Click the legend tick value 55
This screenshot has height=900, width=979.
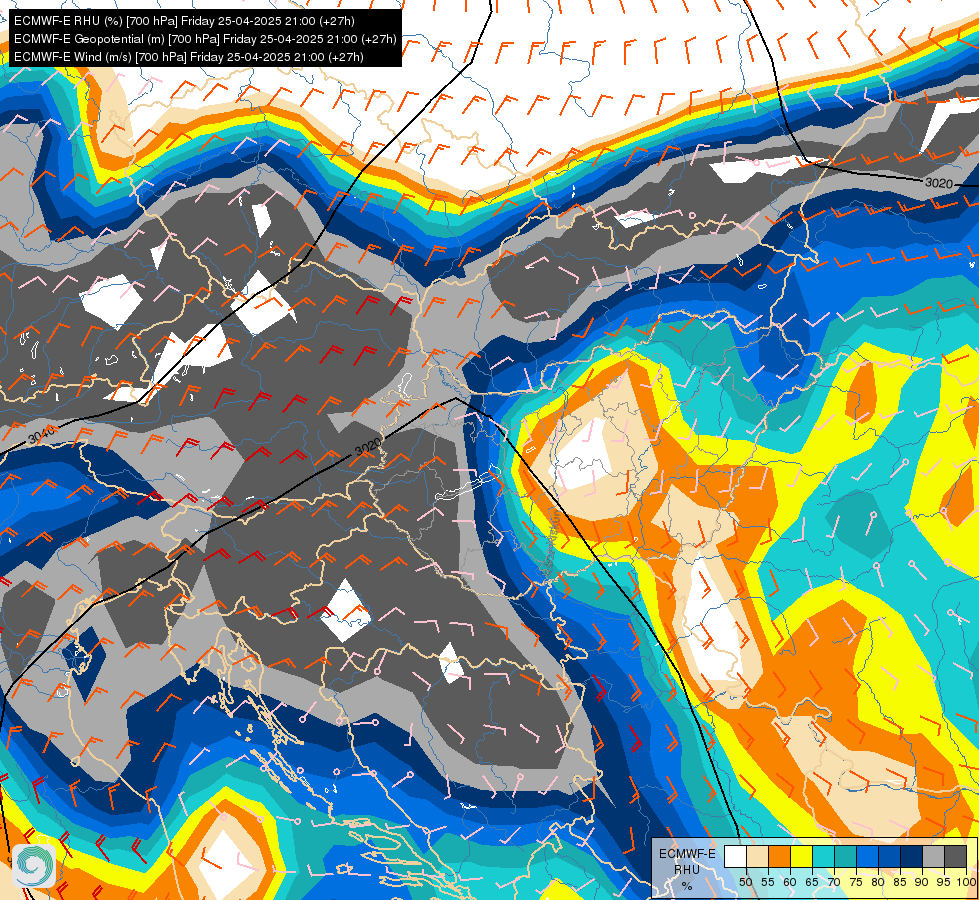click(768, 882)
